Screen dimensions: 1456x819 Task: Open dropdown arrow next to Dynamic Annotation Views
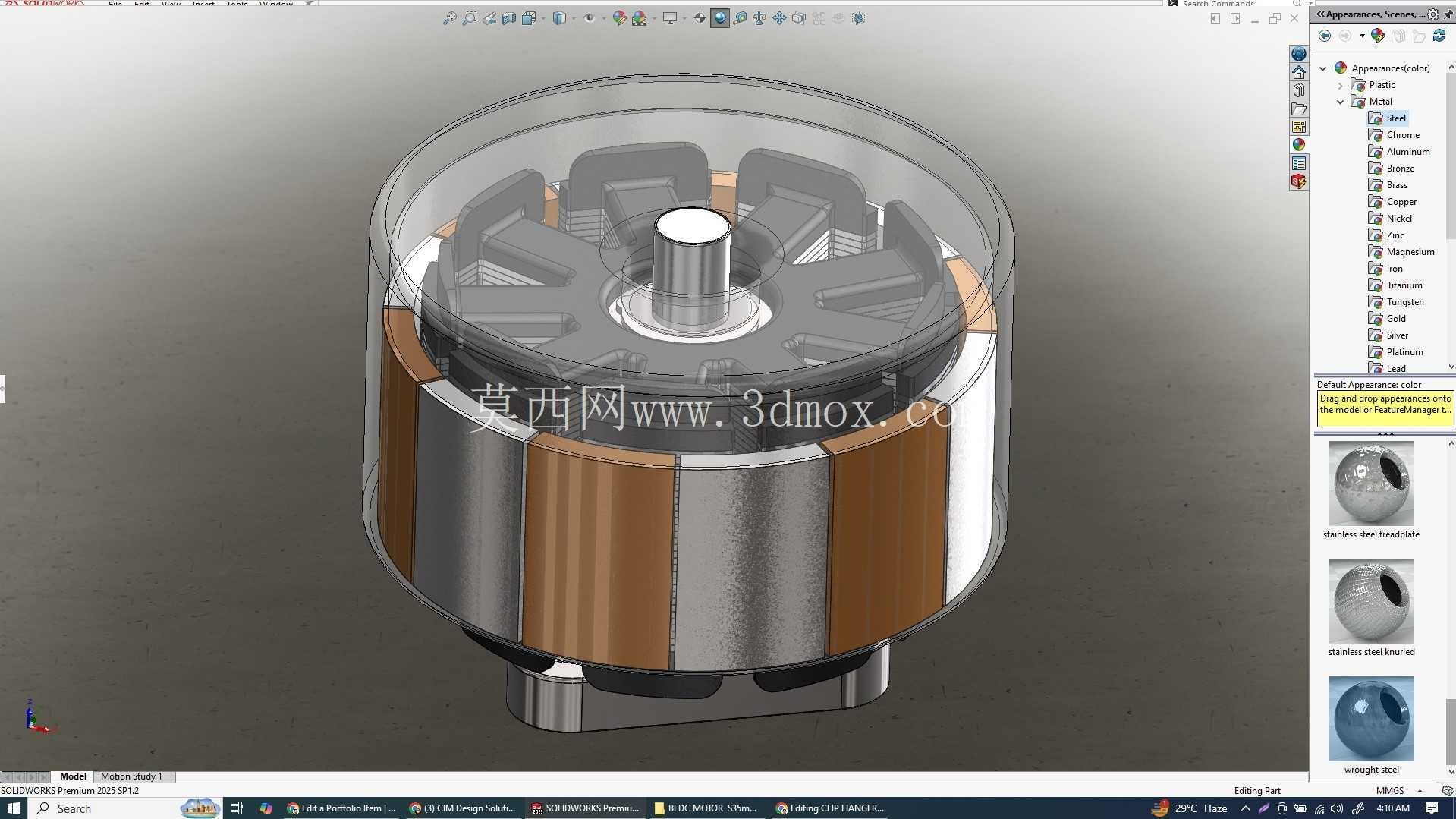point(543,18)
